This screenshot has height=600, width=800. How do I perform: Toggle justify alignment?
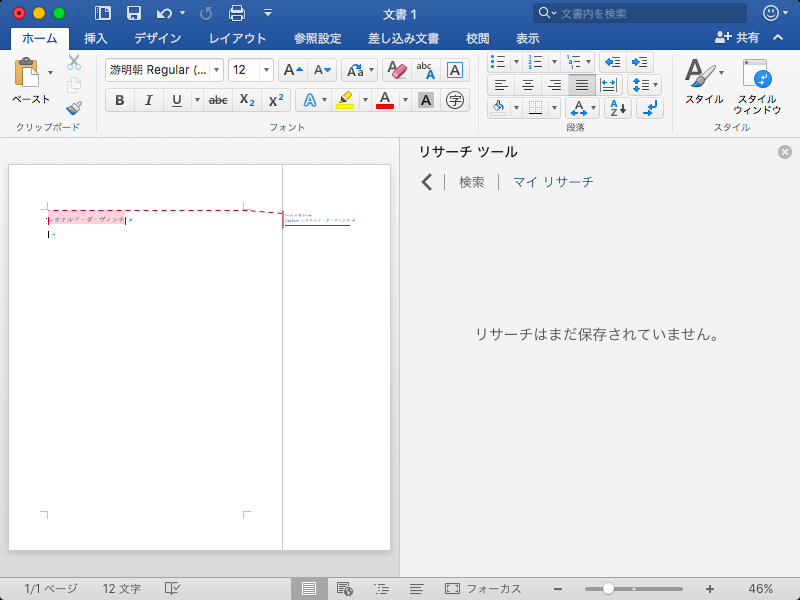point(582,85)
